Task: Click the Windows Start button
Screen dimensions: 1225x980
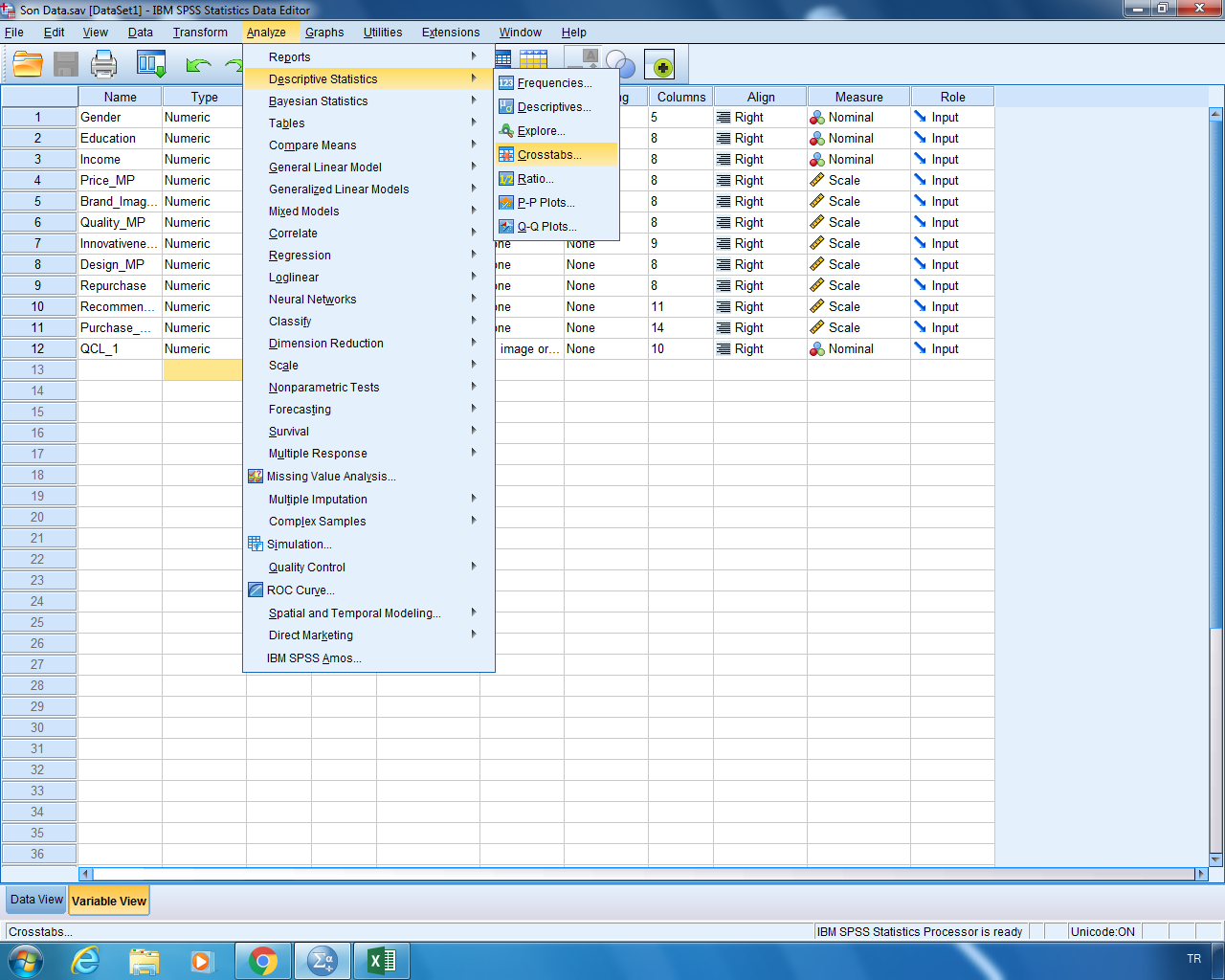Action: pyautogui.click(x=25, y=960)
